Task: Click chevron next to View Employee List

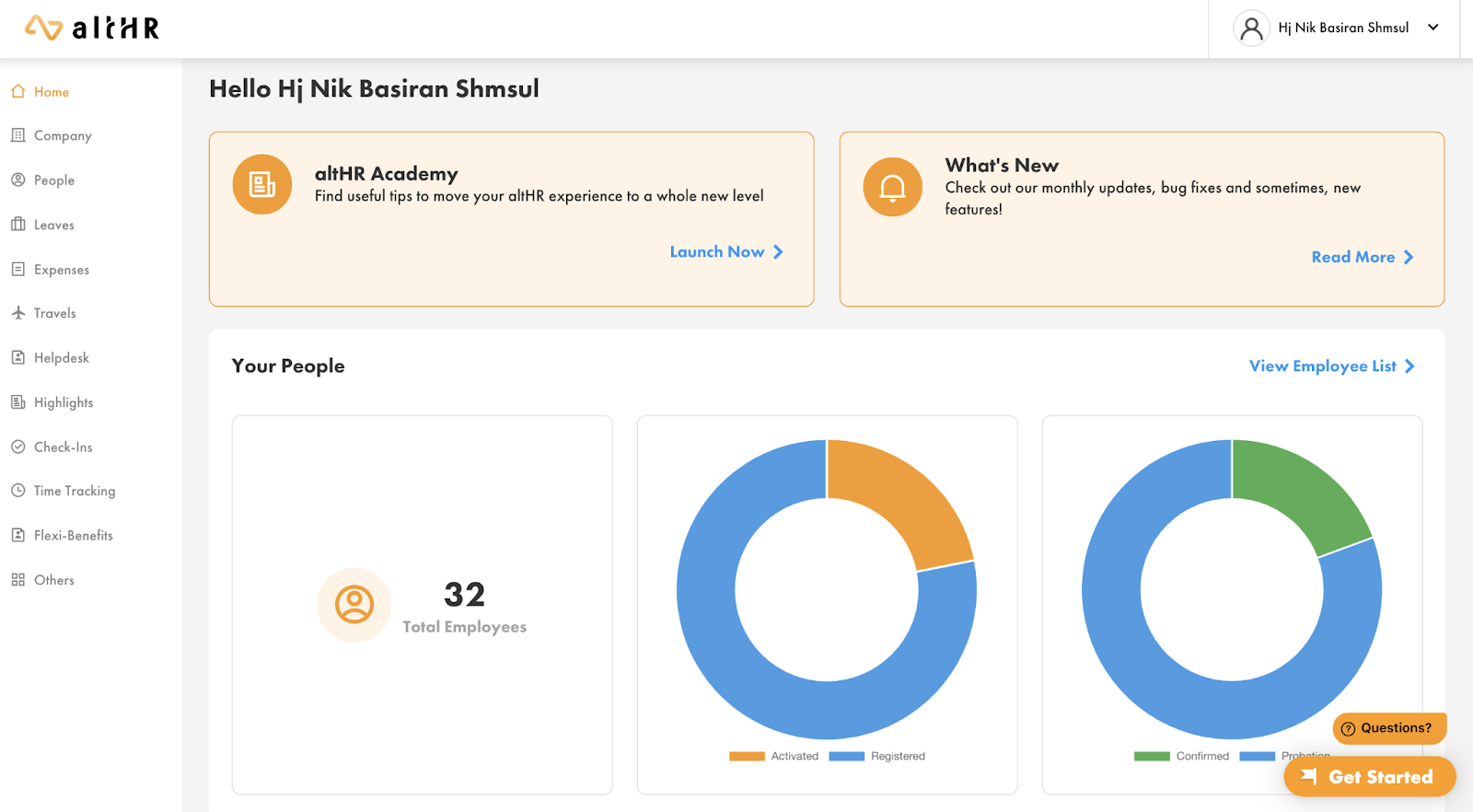Action: tap(1409, 365)
